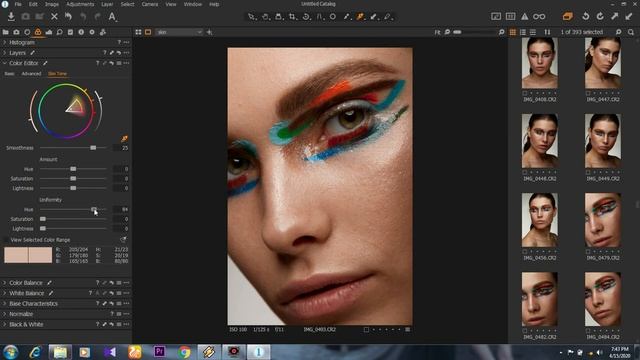Open the Camera menu
Viewport: 640px width, 360px height.
point(149,4)
